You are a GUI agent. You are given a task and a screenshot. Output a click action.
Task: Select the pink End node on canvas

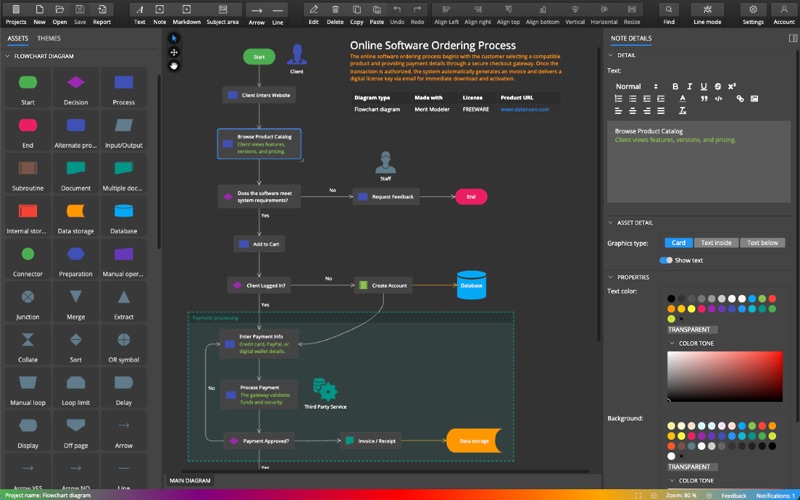(x=471, y=196)
